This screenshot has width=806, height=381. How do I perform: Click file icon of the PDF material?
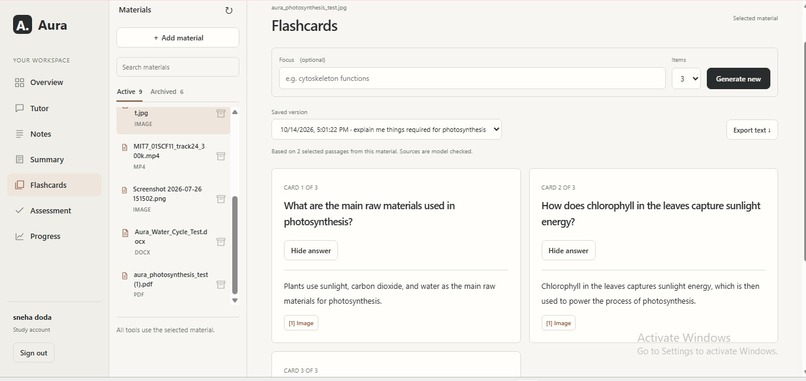tap(124, 276)
